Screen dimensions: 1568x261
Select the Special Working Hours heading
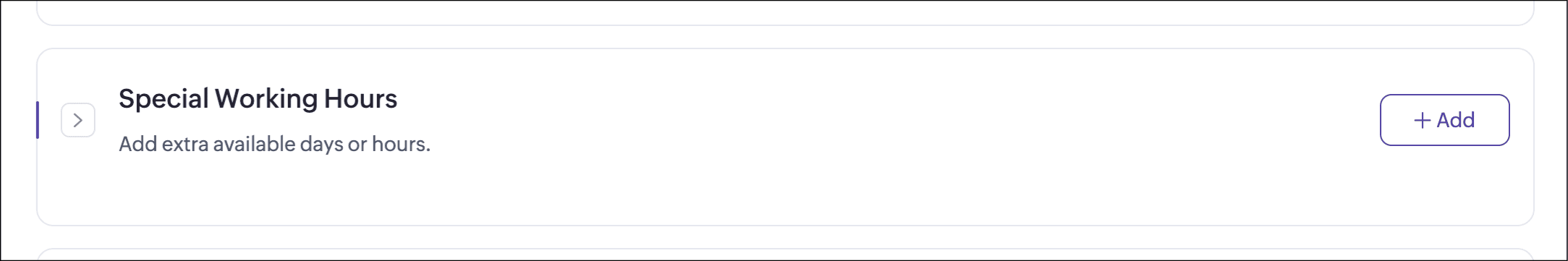(258, 98)
